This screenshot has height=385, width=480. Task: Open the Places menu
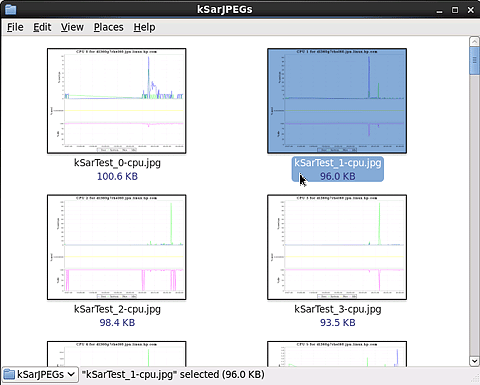(x=108, y=27)
